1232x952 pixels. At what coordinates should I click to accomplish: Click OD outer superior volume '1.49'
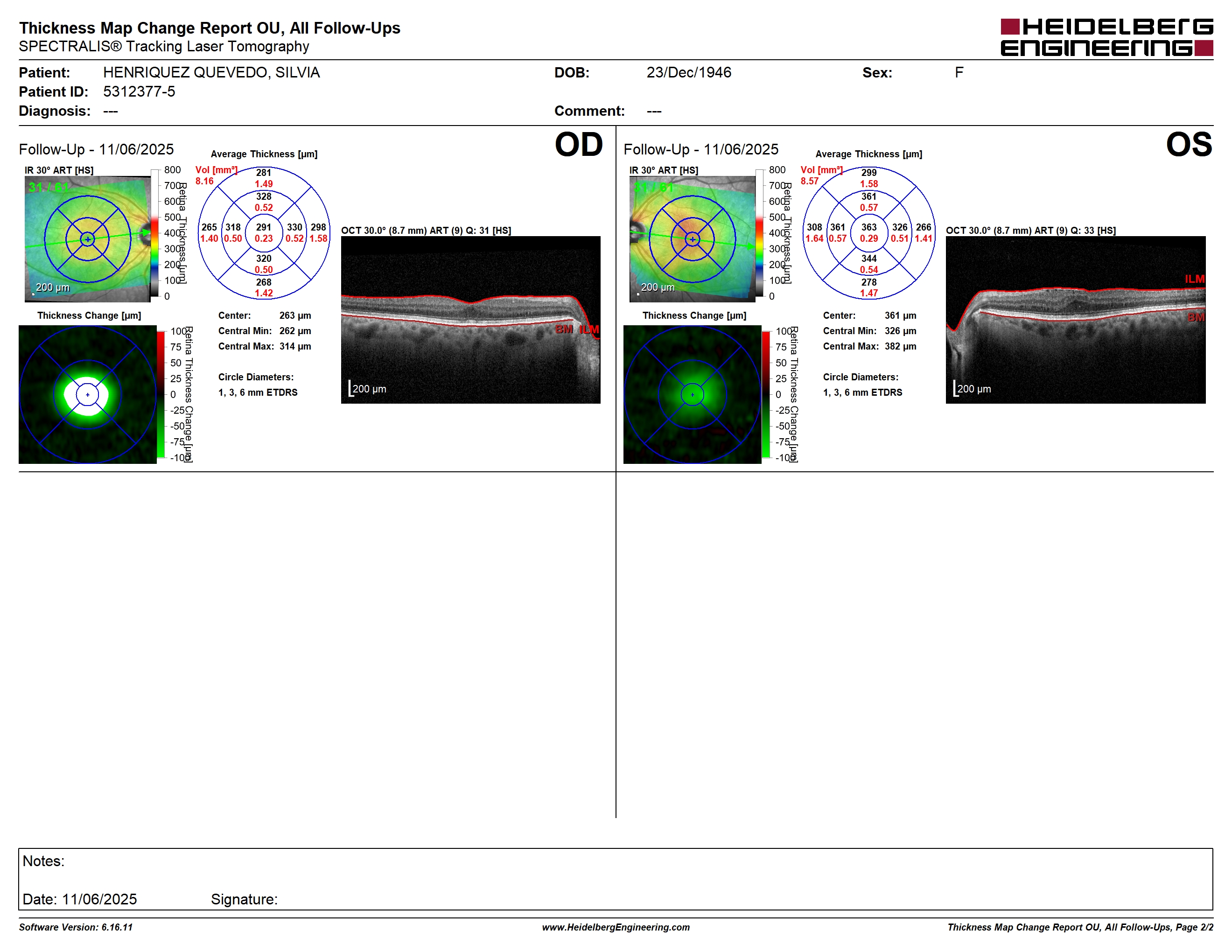(x=264, y=184)
